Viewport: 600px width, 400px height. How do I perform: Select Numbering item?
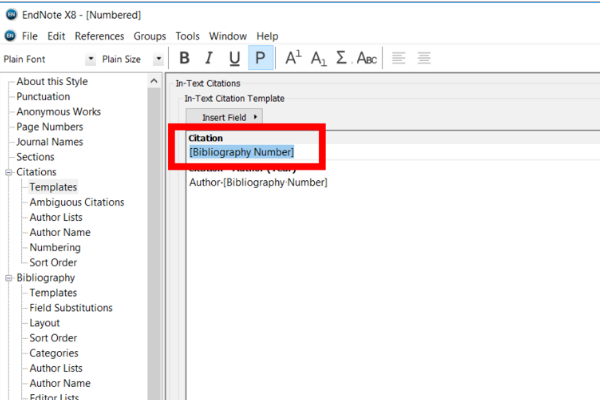[x=55, y=247]
